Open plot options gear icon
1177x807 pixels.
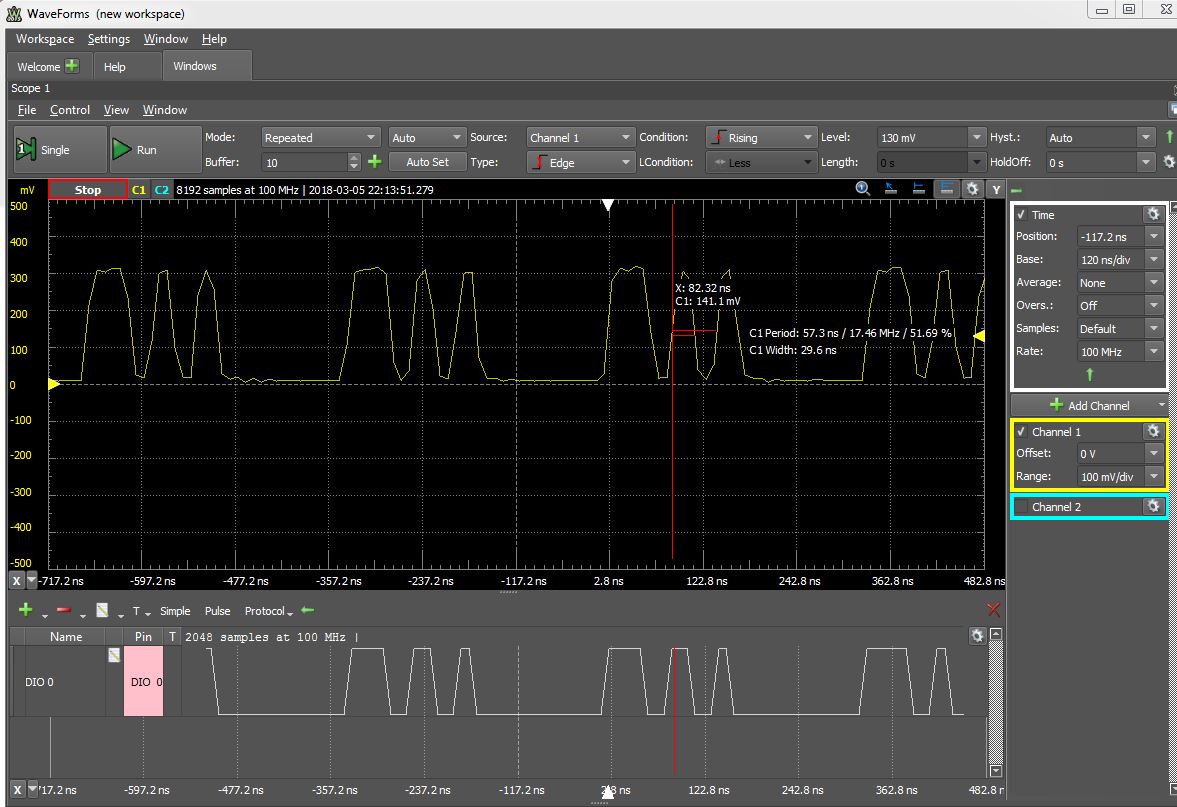[973, 189]
